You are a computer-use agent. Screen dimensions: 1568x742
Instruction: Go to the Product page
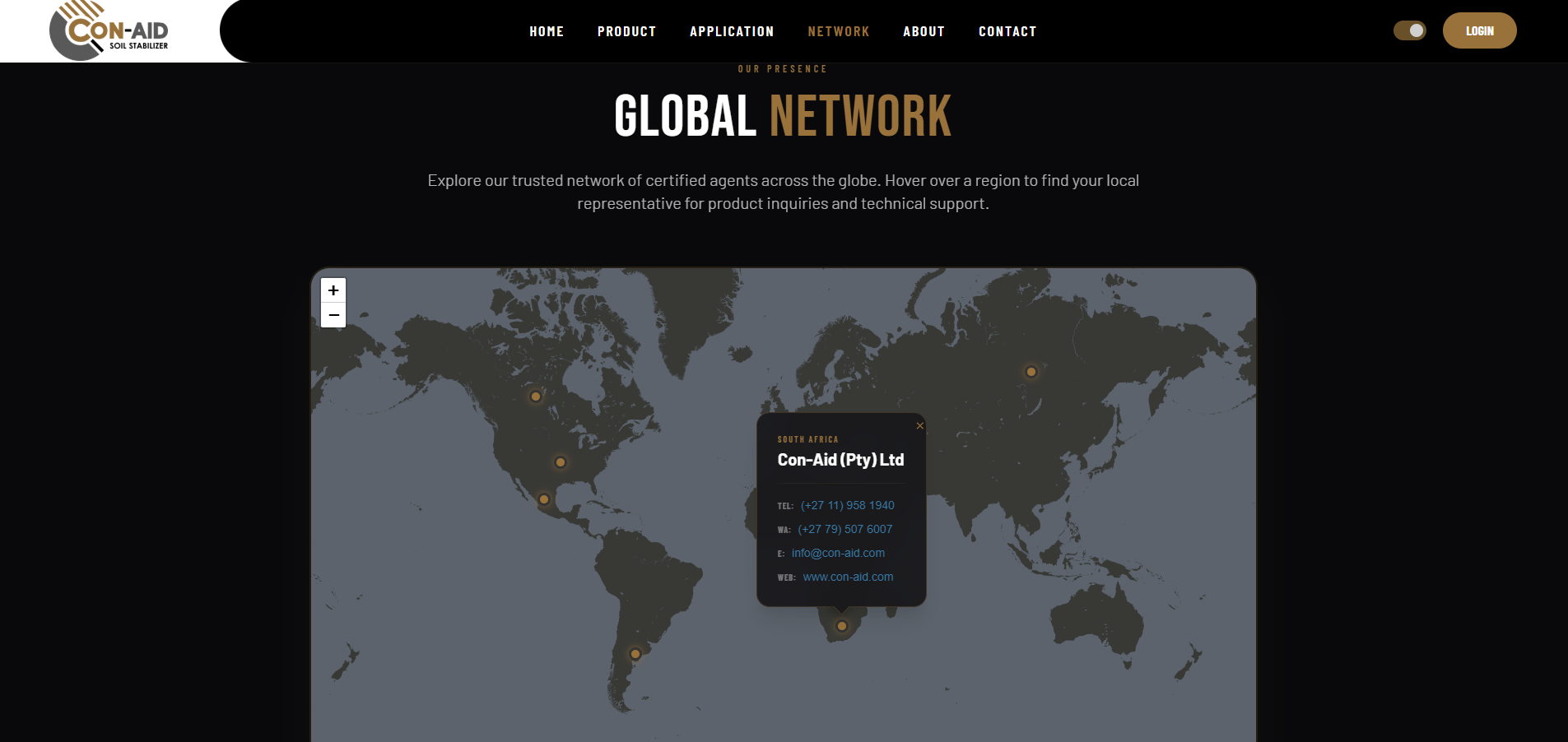pos(627,31)
